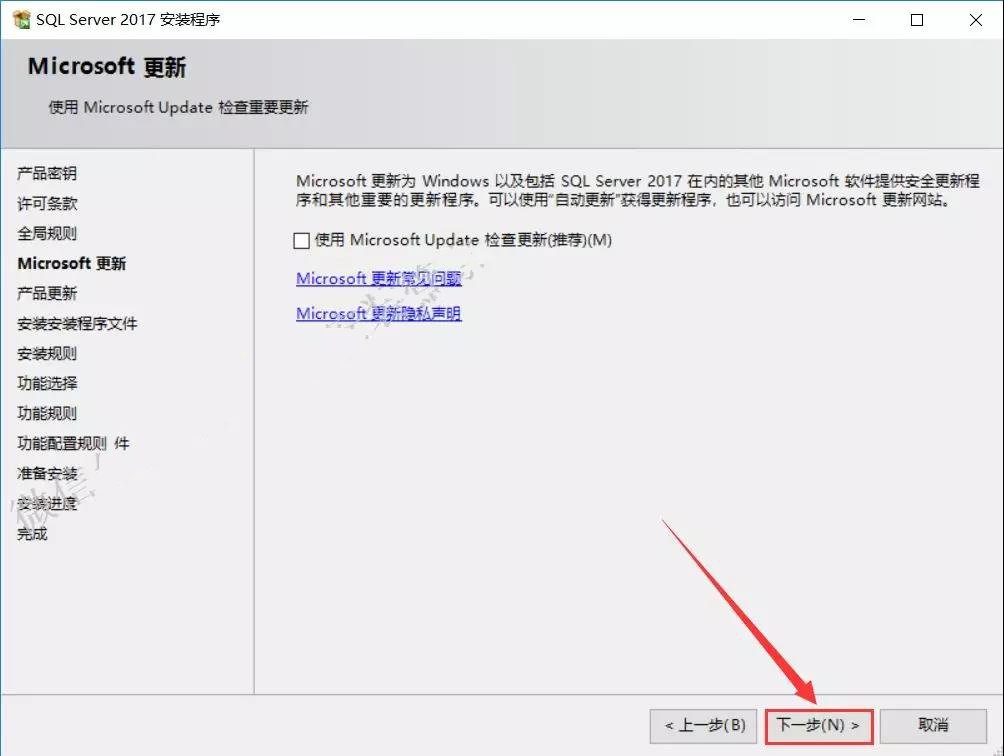Screen dimensions: 1004x756
Task: Select the 安装规则 step in sidebar
Action: (x=47, y=354)
